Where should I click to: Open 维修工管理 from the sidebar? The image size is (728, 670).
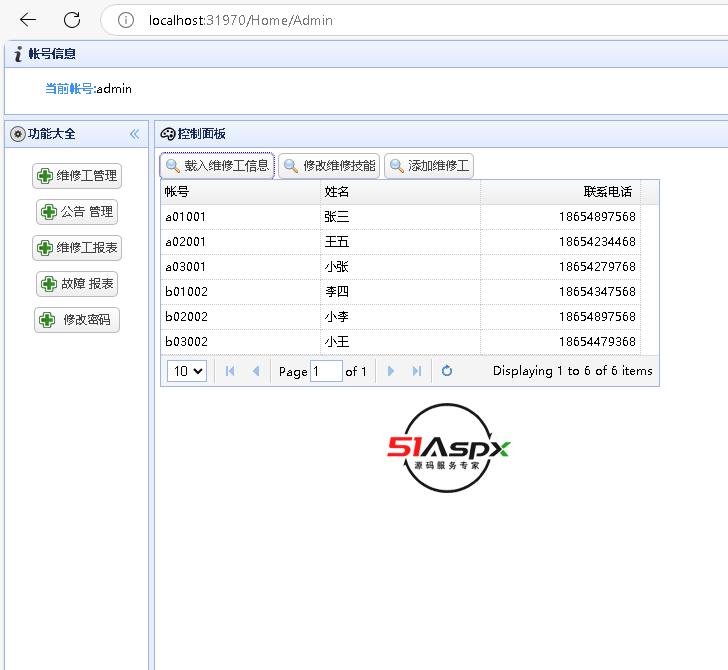(78, 176)
